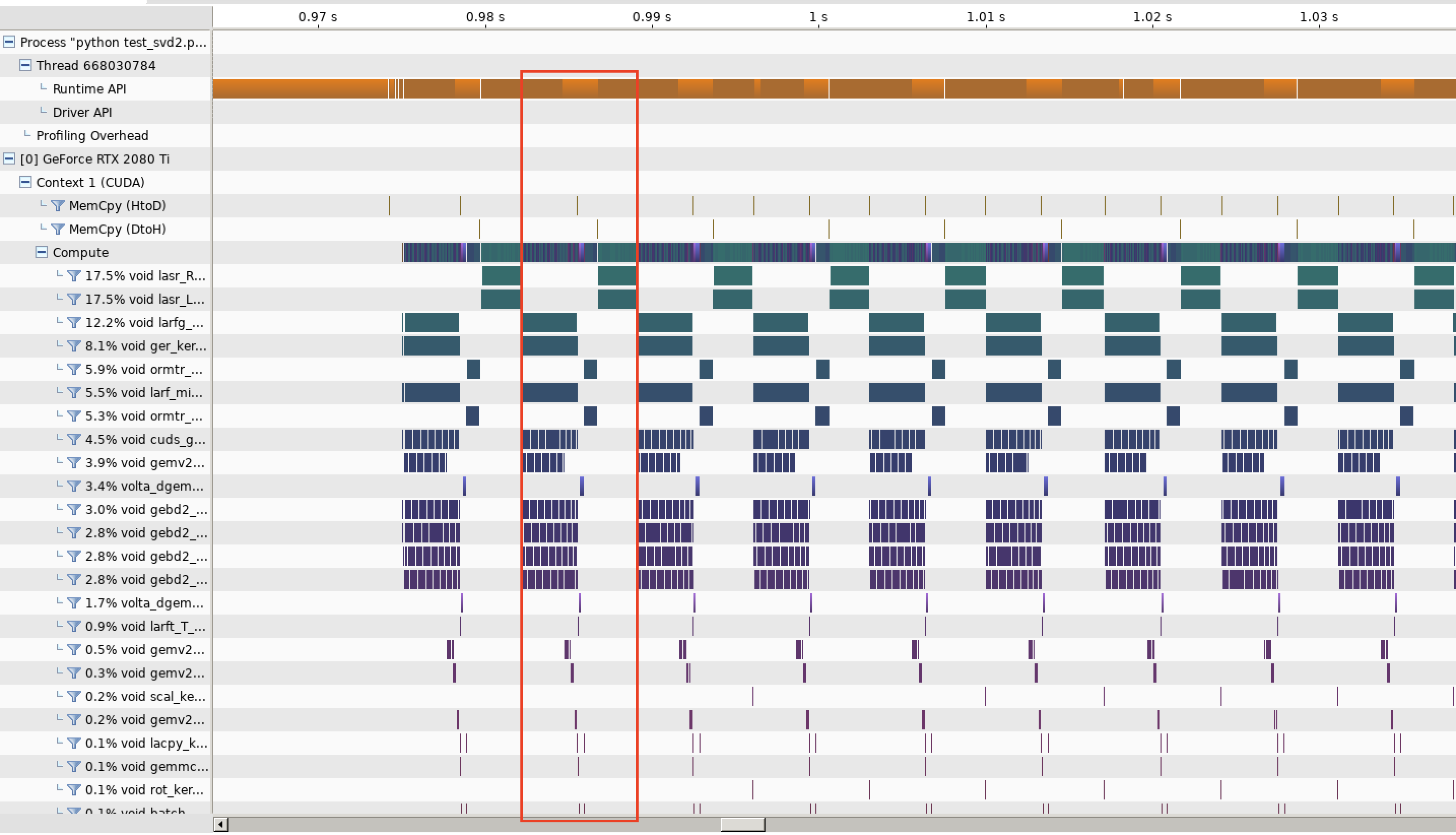Screen dimensions: 1456x835
Task: Click the filter icon for 3.9% void gemv2
Action: 74,462
